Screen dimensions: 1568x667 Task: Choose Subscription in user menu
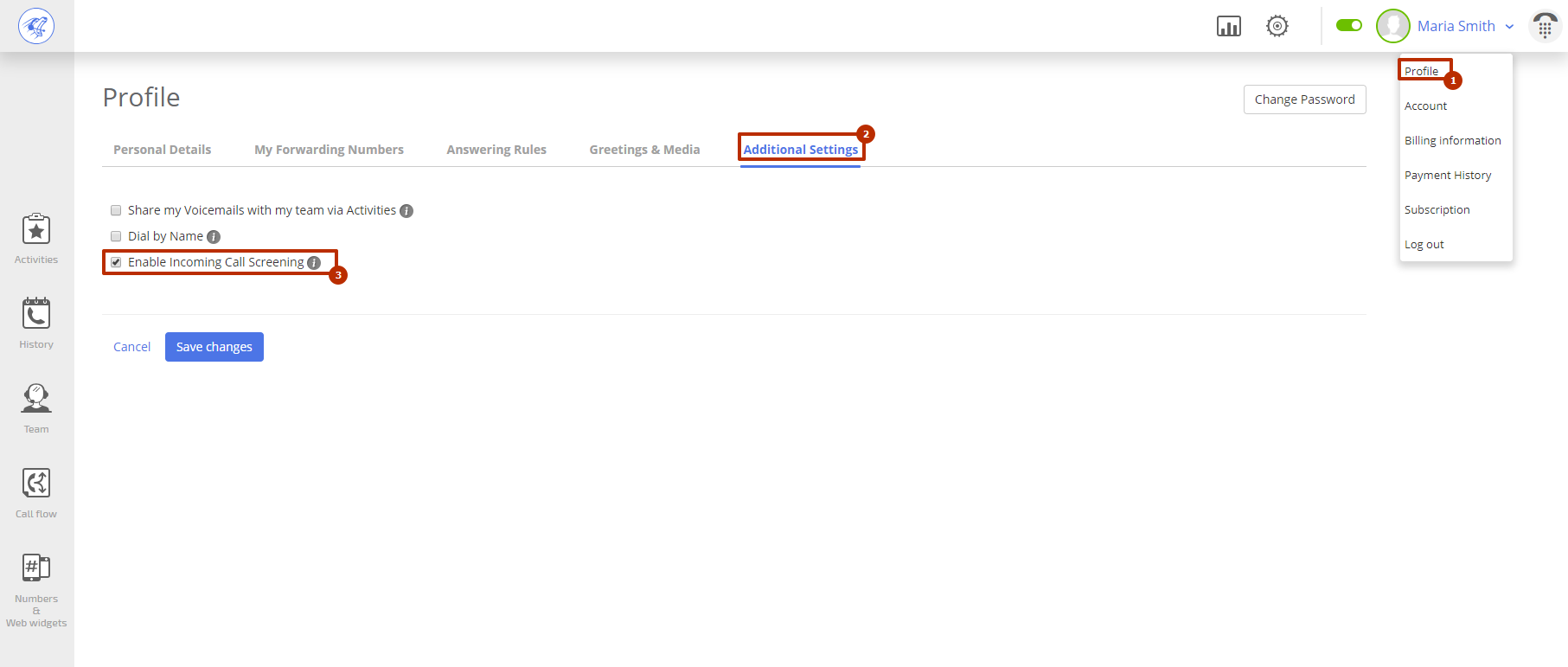tap(1437, 209)
